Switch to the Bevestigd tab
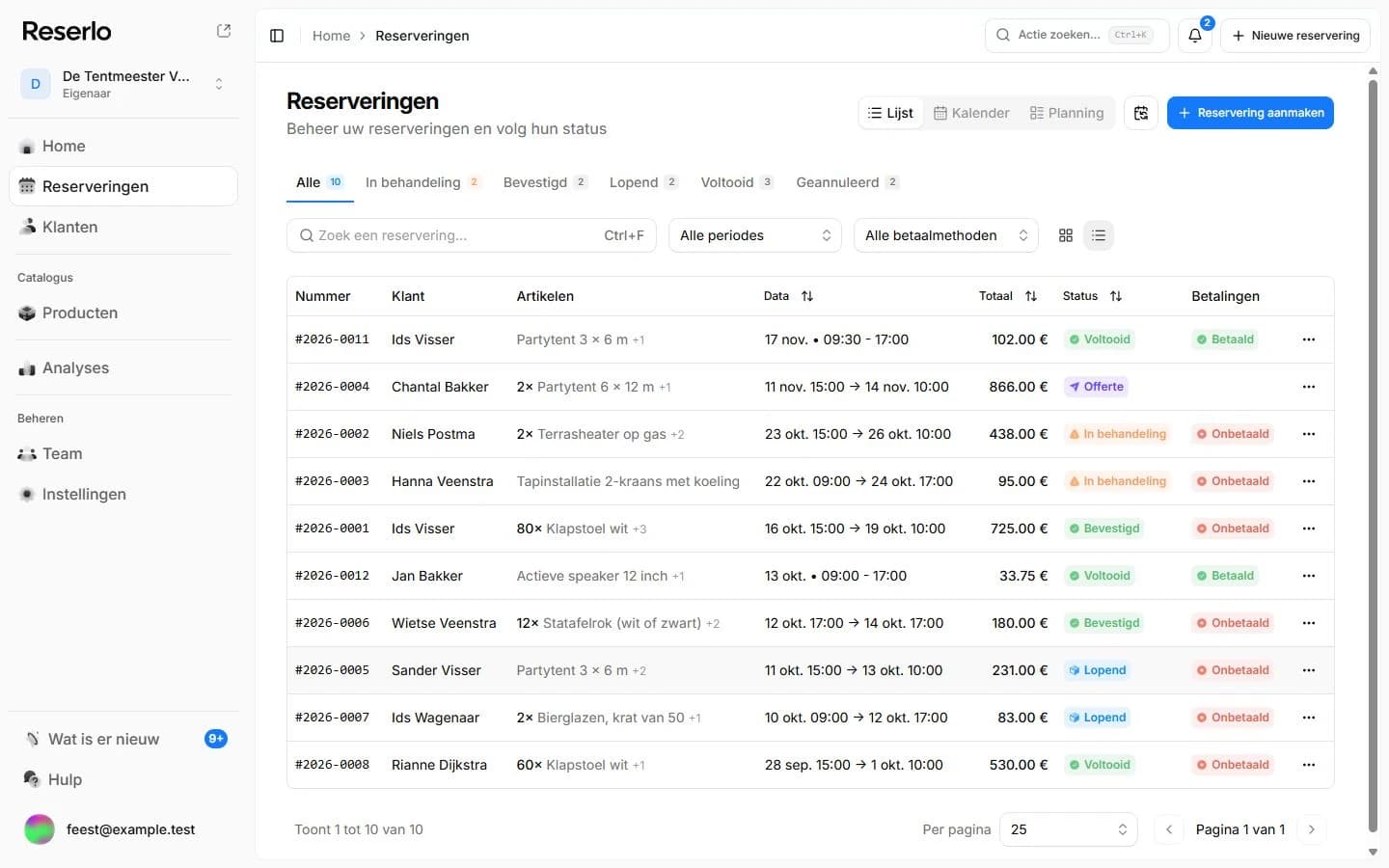This screenshot has width=1389, height=868. (x=545, y=182)
